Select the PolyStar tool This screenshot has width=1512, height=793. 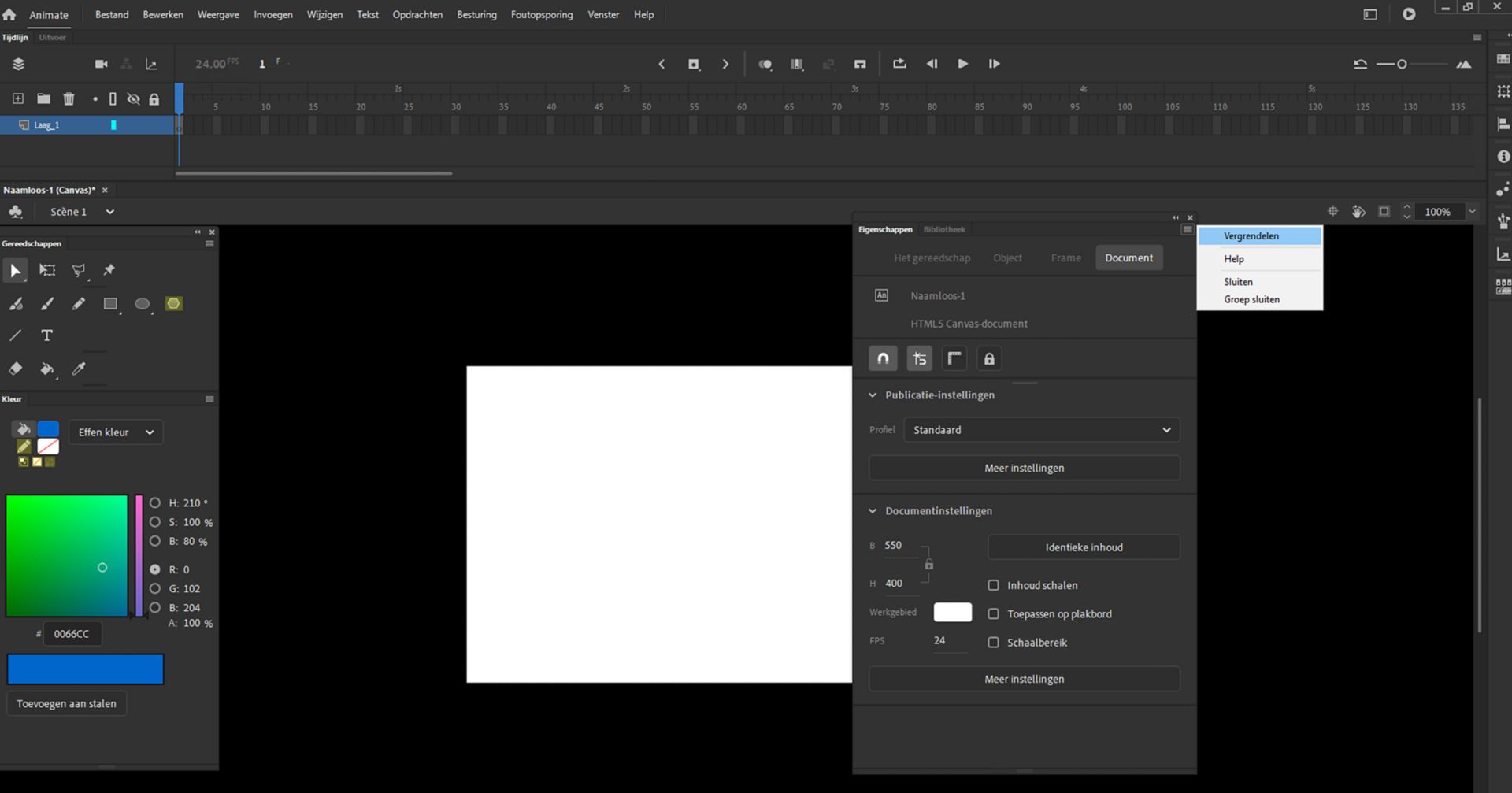tap(174, 304)
